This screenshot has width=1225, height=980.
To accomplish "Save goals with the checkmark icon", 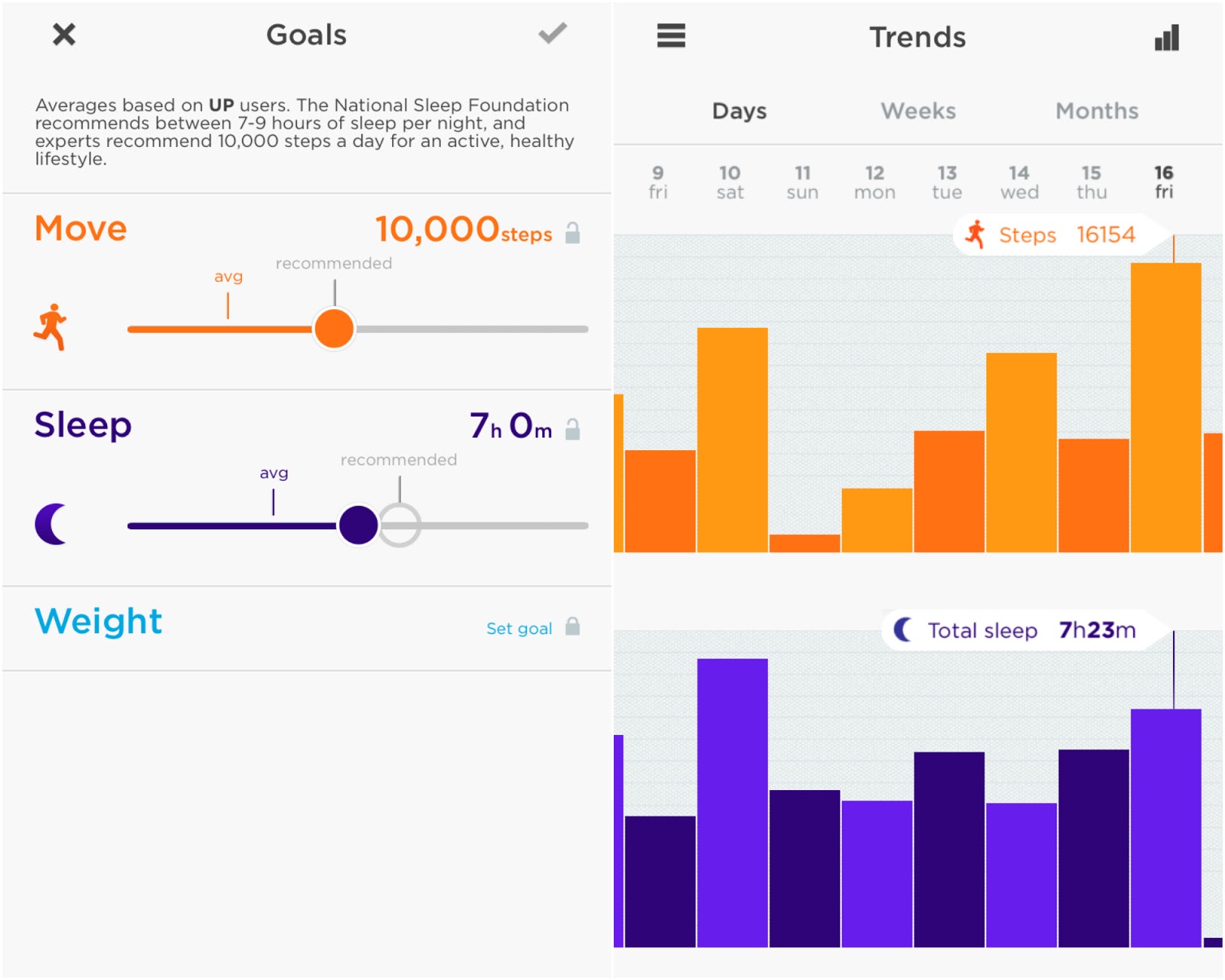I will tap(552, 34).
